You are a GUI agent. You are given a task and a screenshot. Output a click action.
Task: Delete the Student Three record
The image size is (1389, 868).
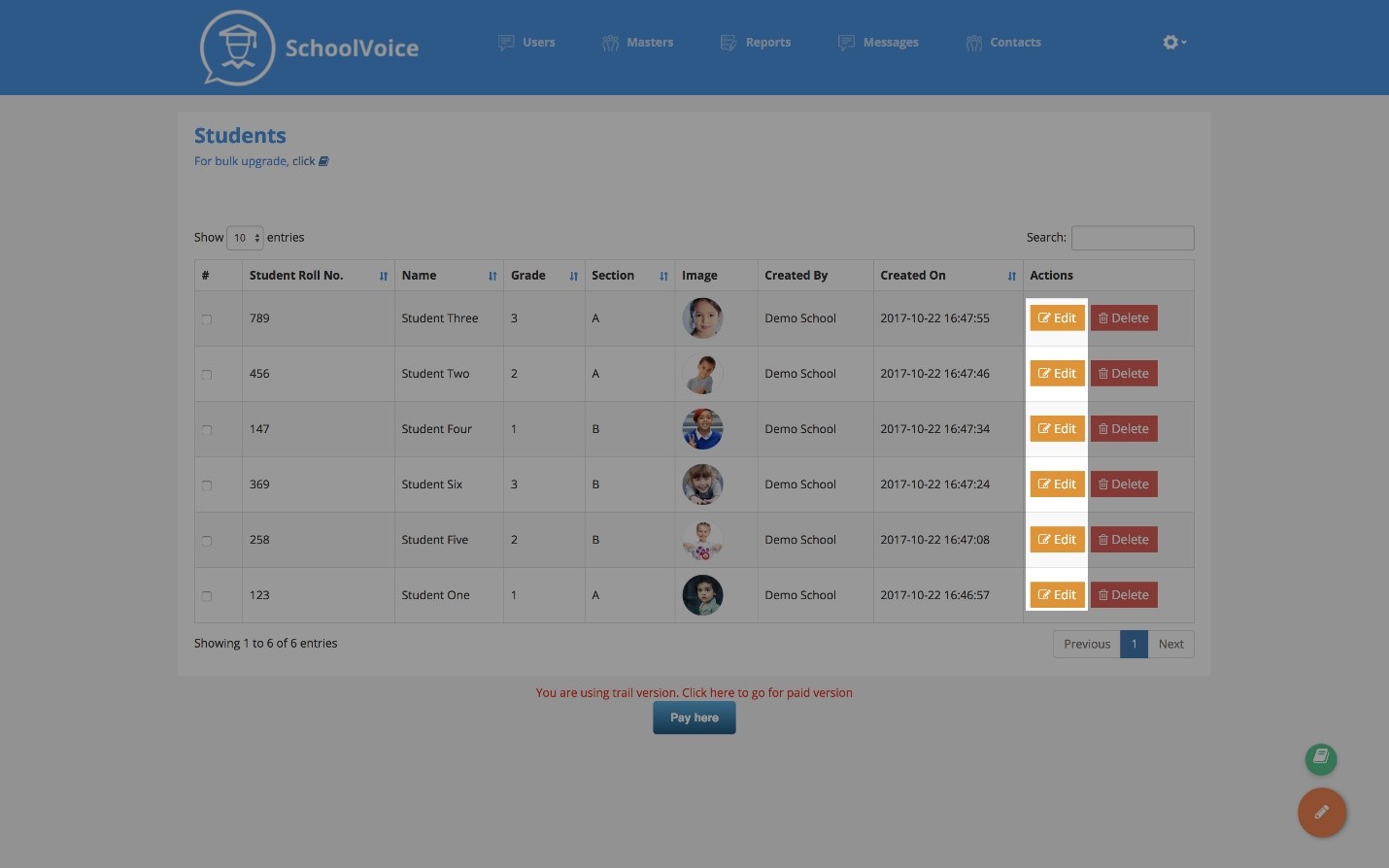click(x=1124, y=318)
